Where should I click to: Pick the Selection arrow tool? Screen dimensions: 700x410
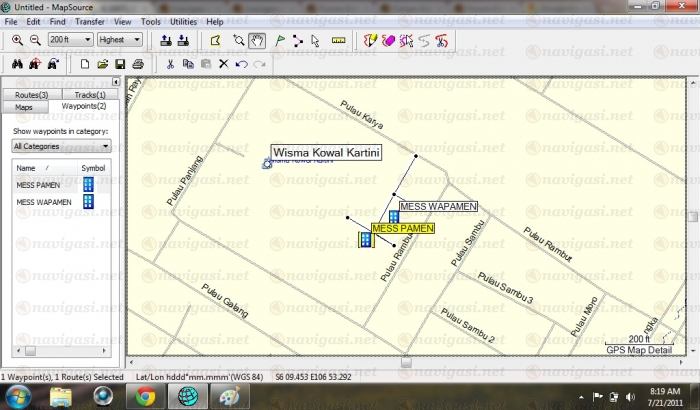(x=315, y=40)
